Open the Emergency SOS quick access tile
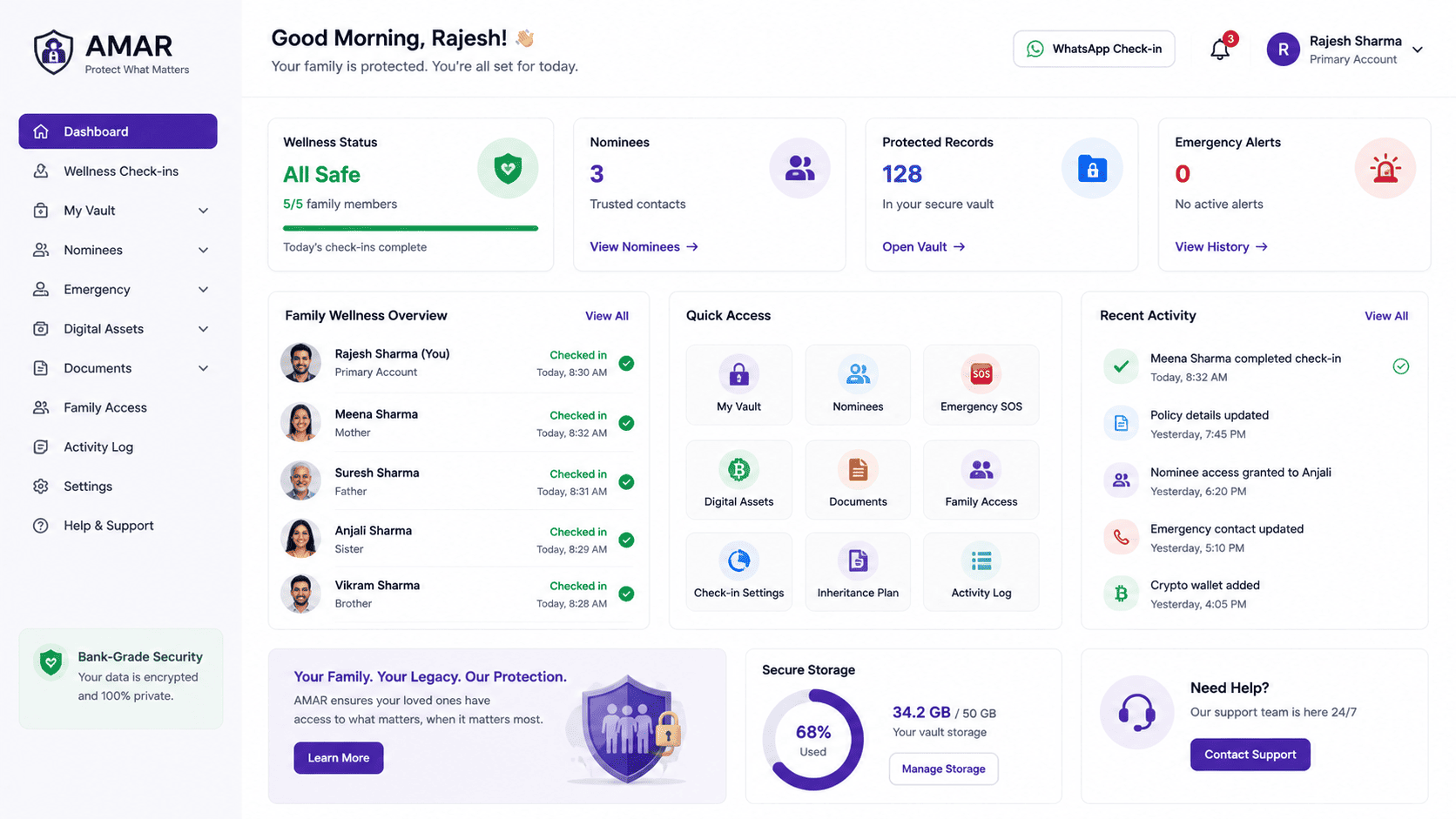 tap(981, 385)
